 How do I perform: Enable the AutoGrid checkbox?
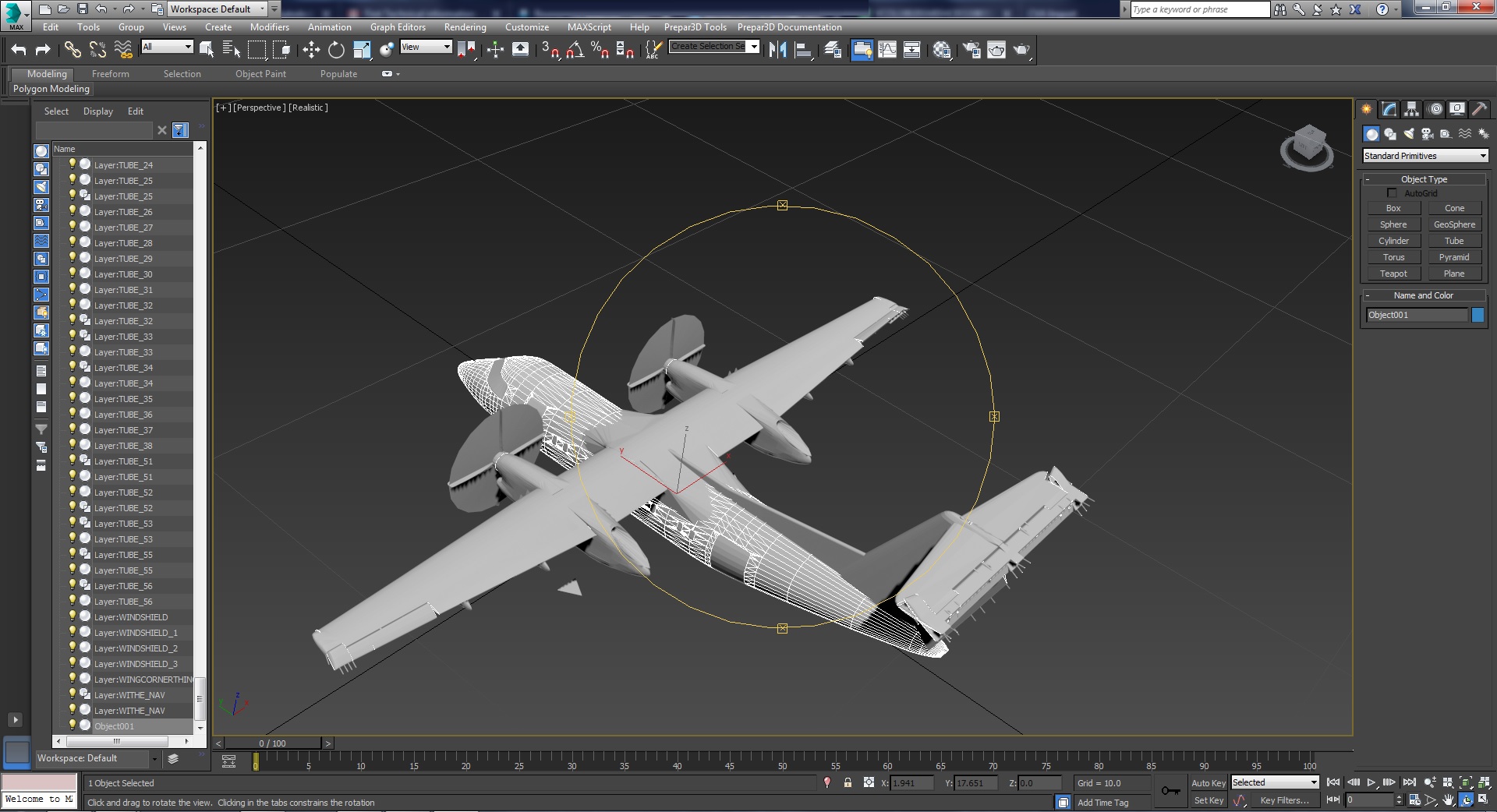pyautogui.click(x=1392, y=193)
